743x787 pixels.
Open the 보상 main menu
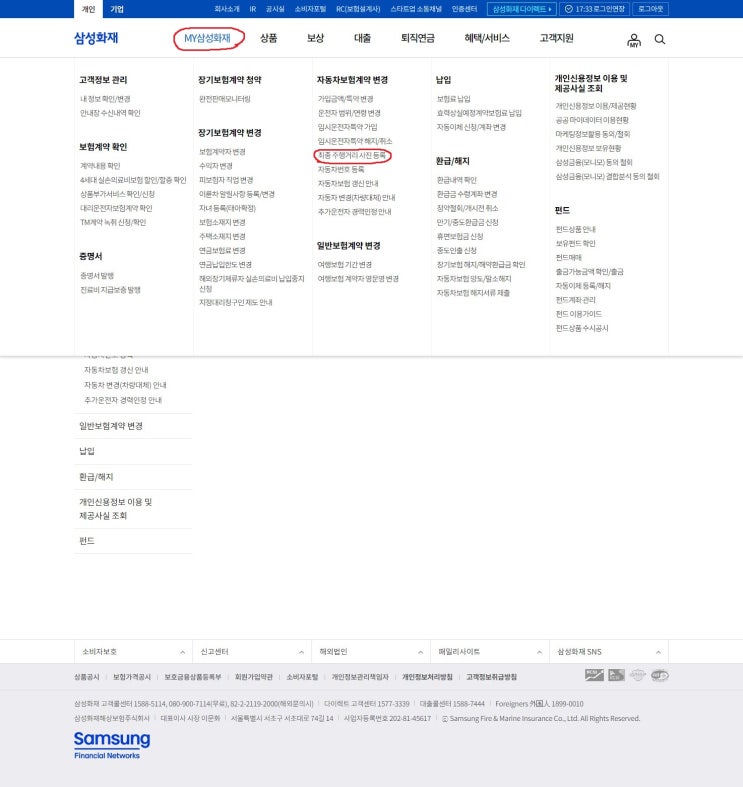pos(315,38)
